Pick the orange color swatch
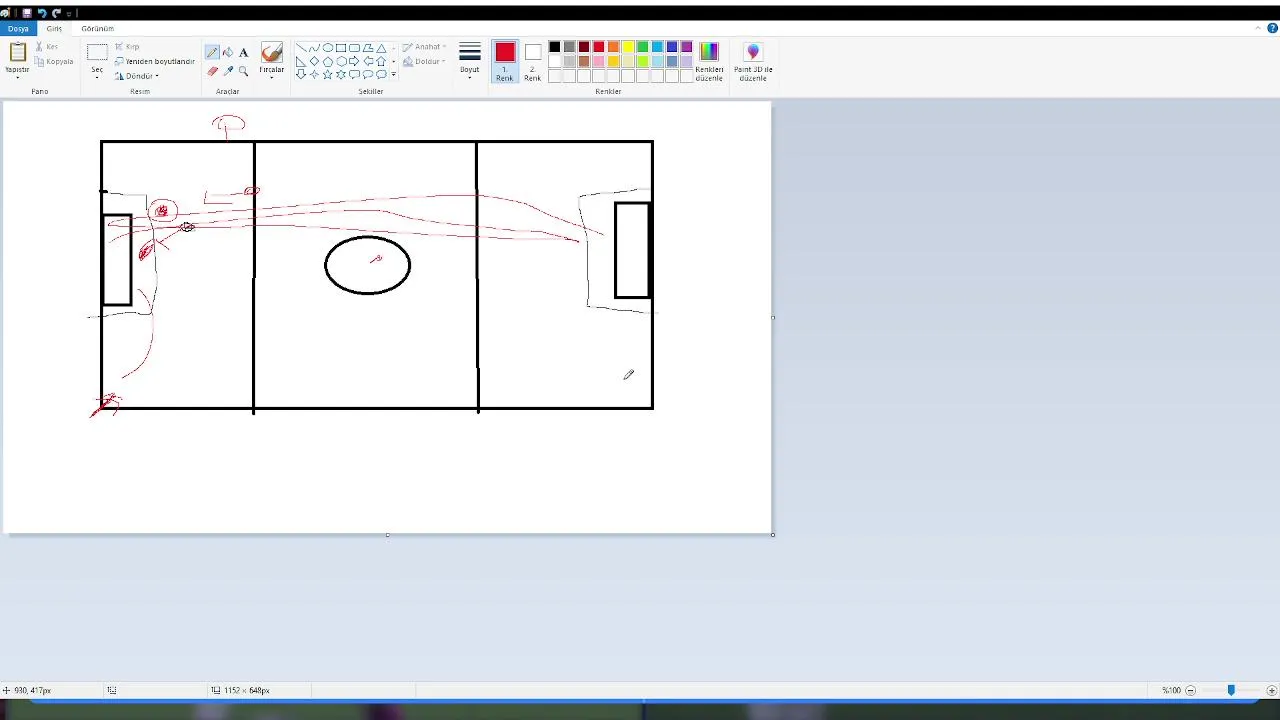 click(613, 47)
